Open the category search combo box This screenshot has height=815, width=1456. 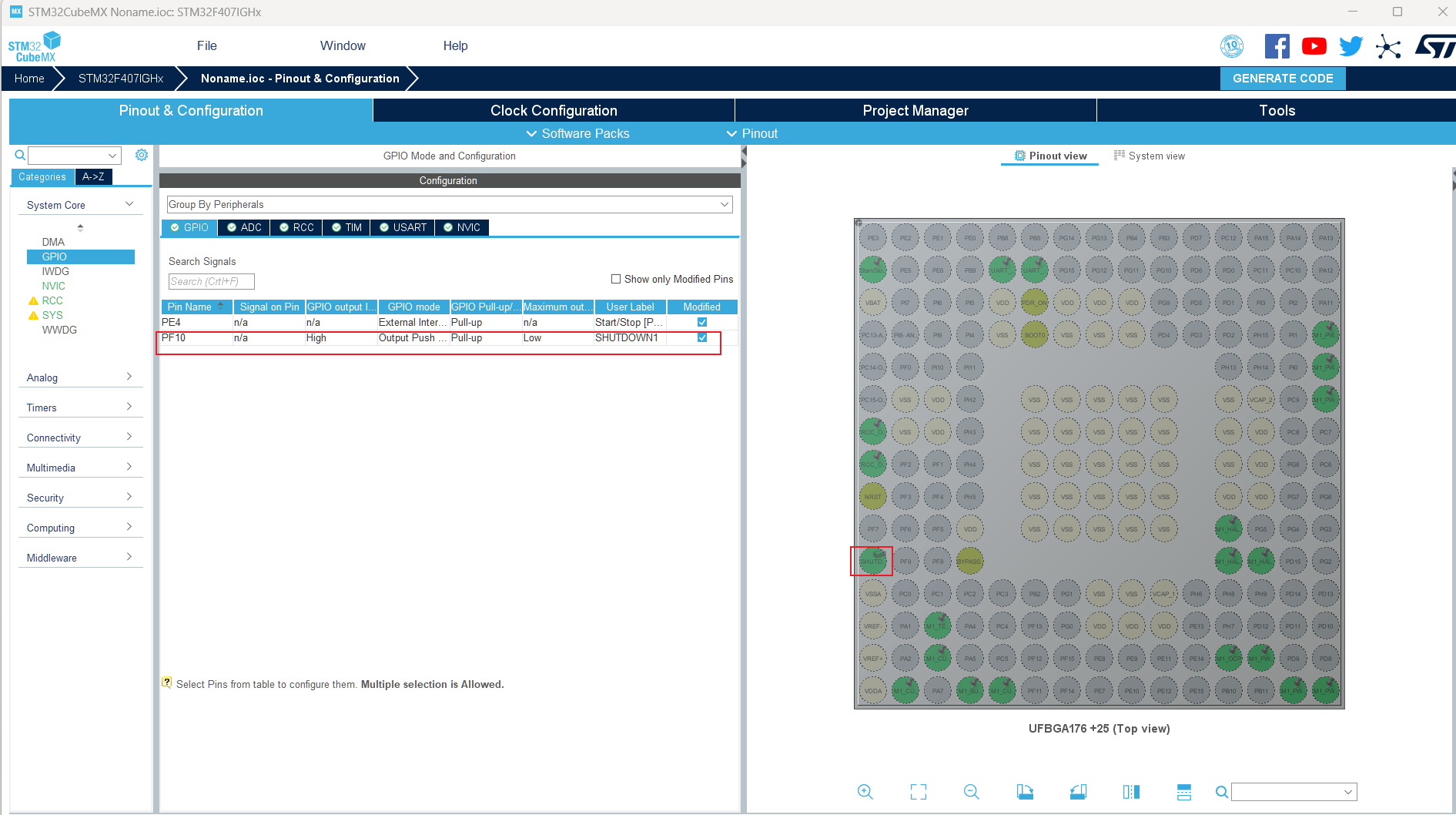click(75, 156)
